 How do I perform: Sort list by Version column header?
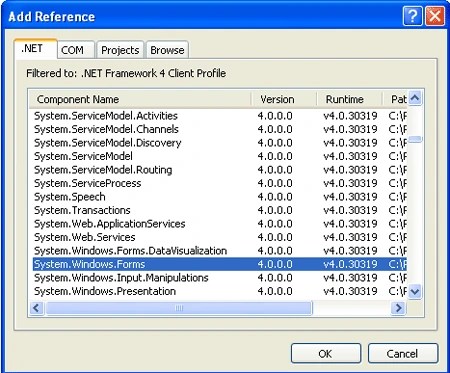(284, 99)
